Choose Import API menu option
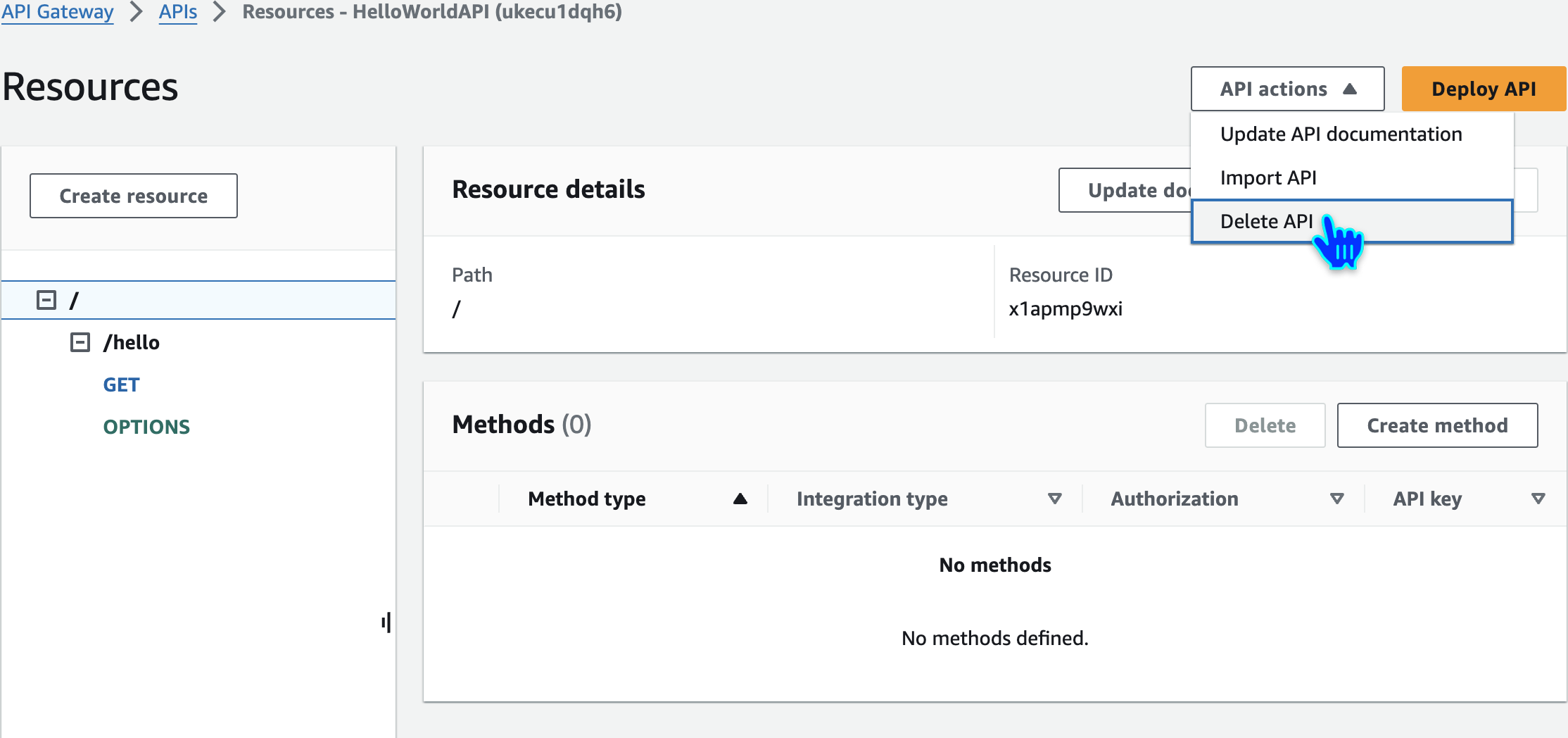 point(1268,178)
